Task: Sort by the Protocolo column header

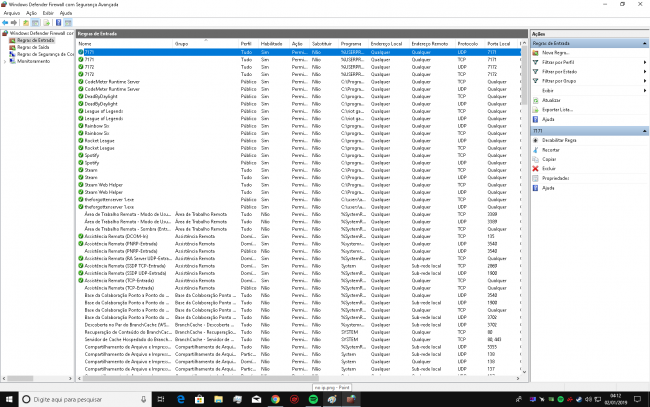Action: pyautogui.click(x=470, y=44)
